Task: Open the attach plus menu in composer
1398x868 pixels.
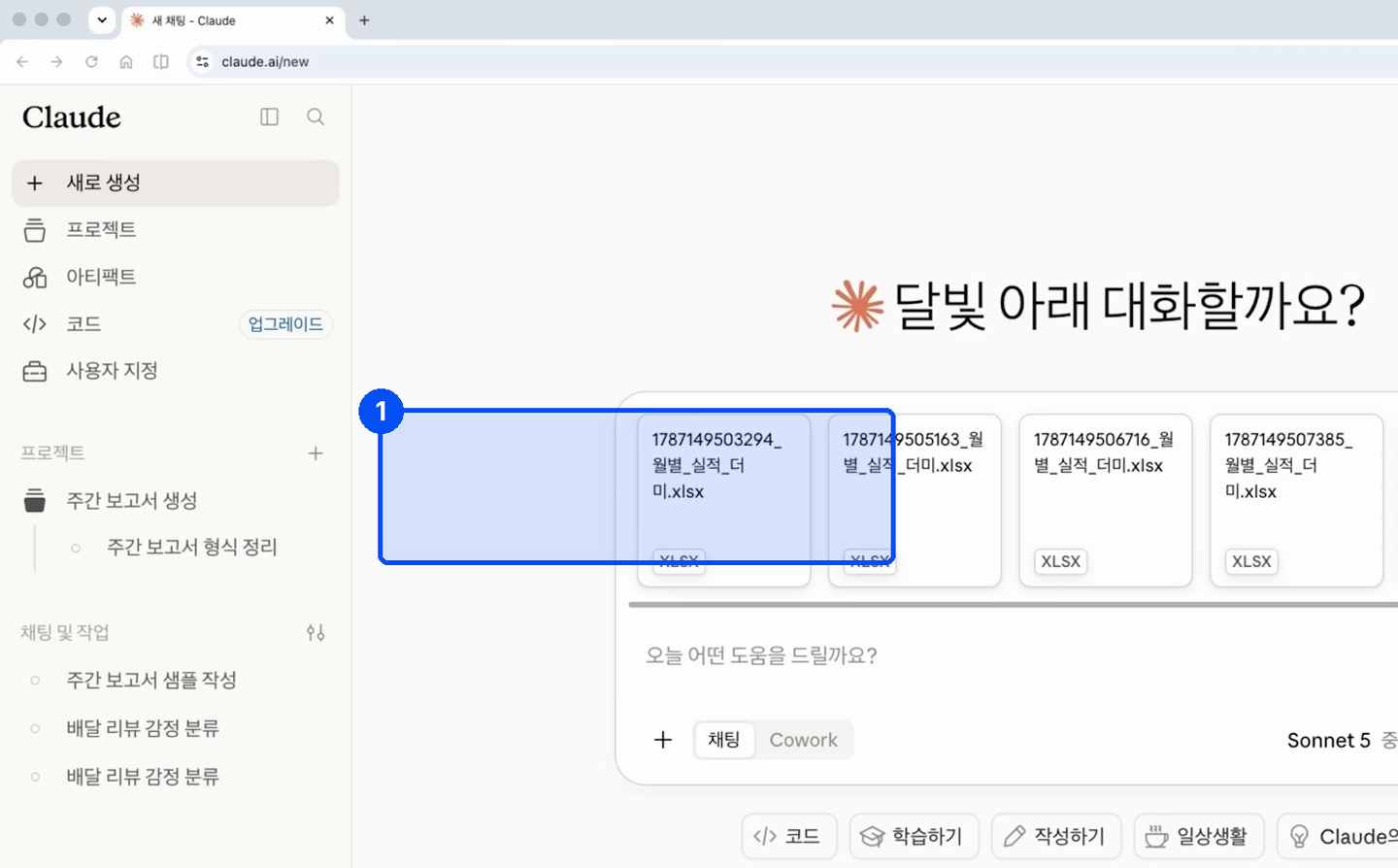Action: (x=663, y=740)
